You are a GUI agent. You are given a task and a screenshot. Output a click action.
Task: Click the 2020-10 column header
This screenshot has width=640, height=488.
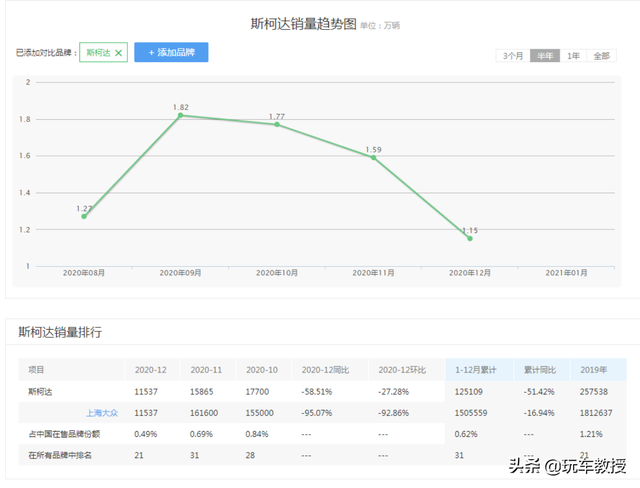[x=262, y=370]
